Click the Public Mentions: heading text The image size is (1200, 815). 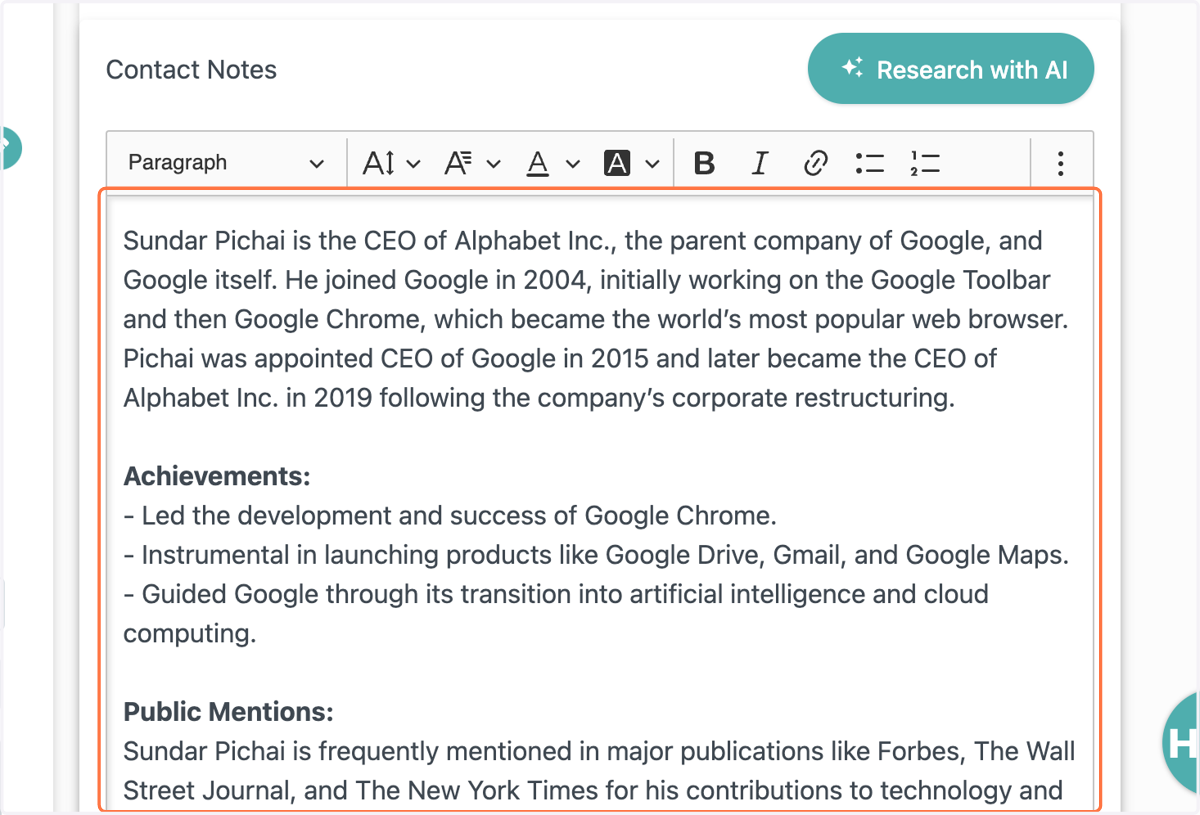228,712
